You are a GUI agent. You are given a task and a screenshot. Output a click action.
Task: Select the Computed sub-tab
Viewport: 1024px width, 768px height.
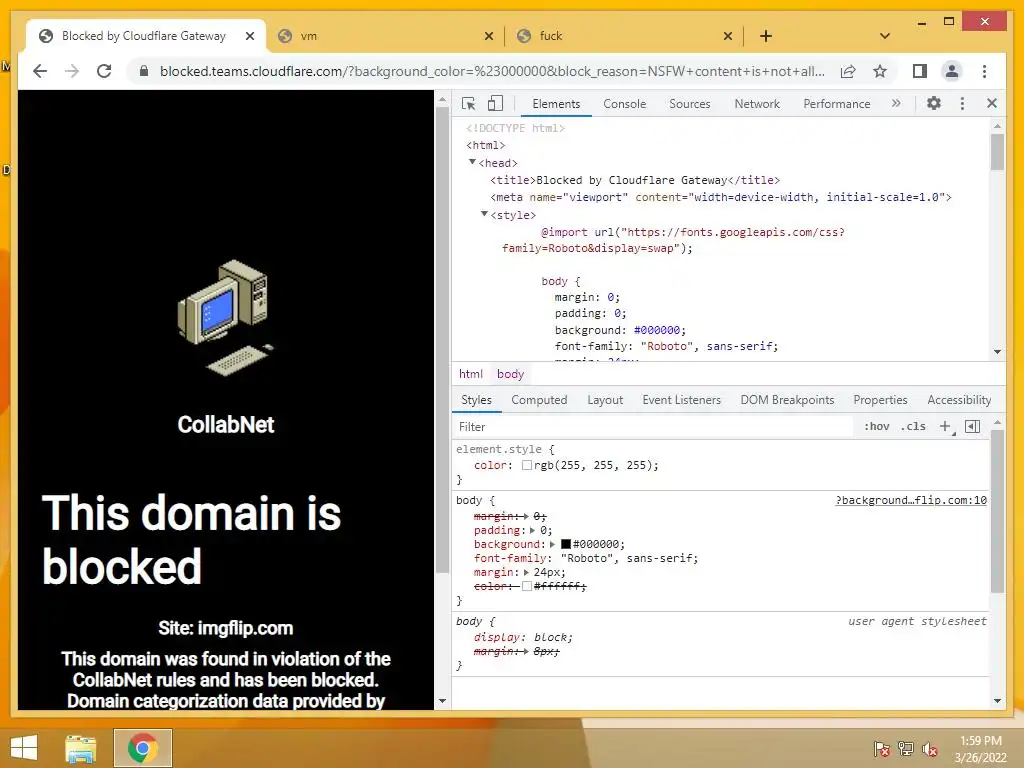click(x=539, y=400)
